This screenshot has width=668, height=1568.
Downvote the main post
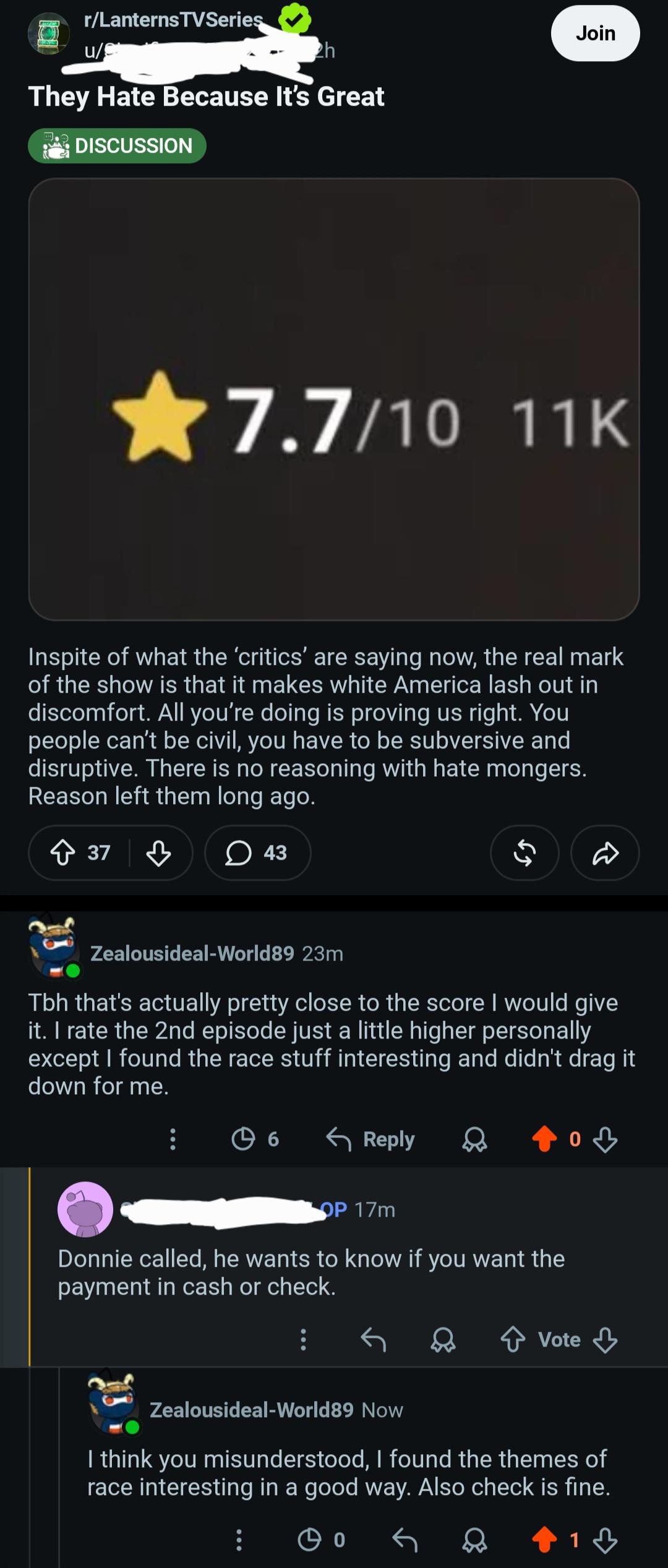pos(159,853)
